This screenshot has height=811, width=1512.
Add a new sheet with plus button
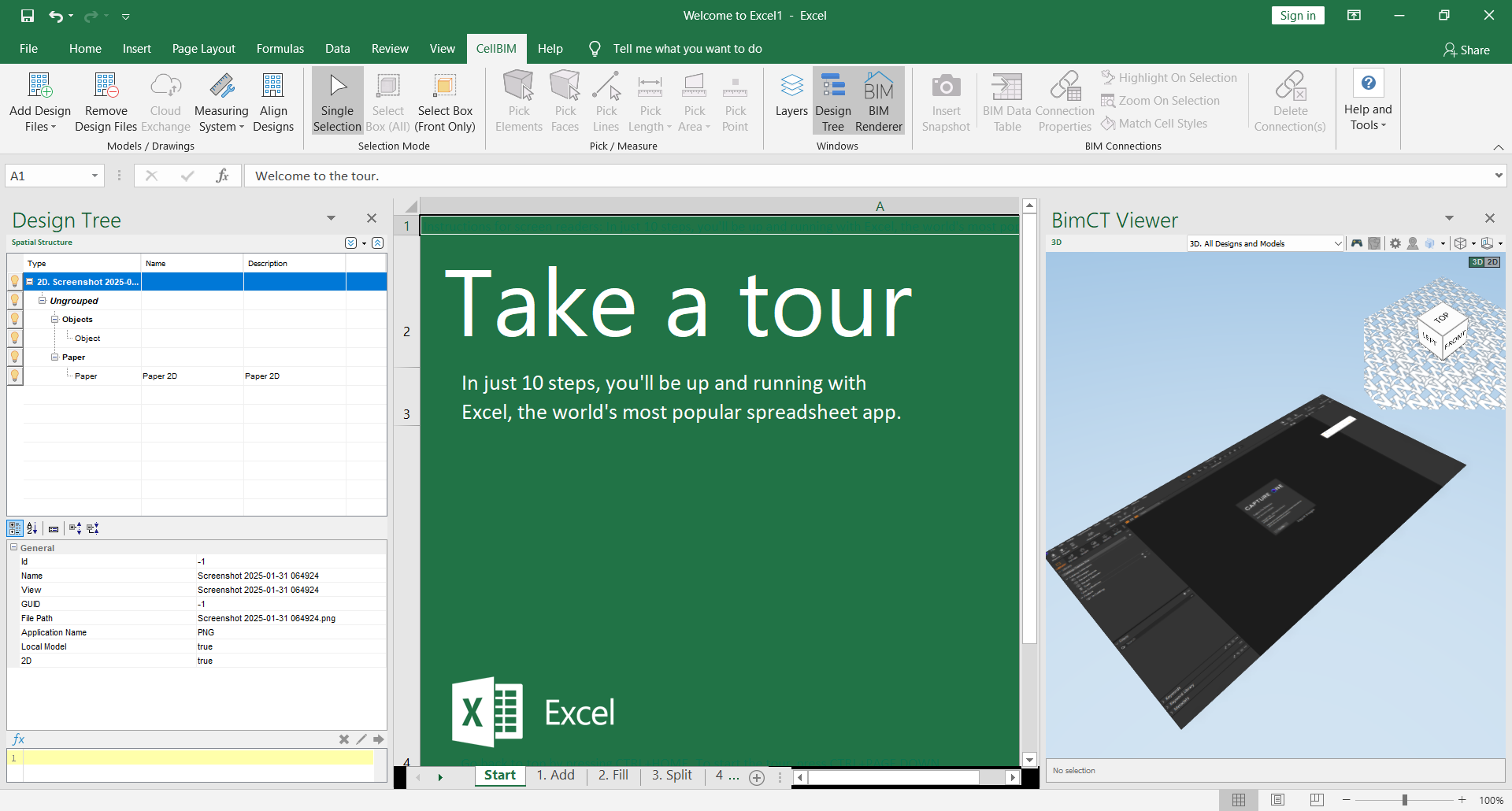(757, 778)
